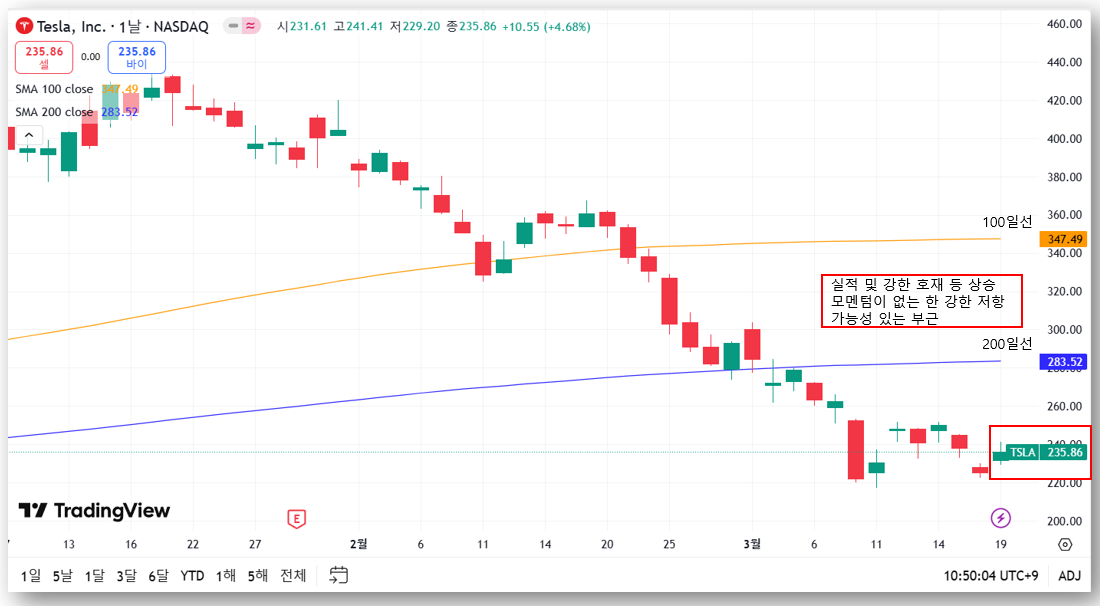The image size is (1100, 606).
Task: Click the red sell button 235.86 셀
Action: click(44, 58)
